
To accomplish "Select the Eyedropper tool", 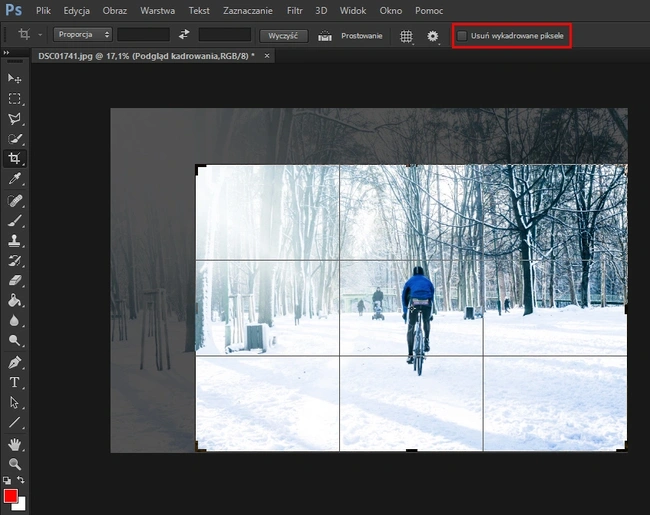I will 14,179.
